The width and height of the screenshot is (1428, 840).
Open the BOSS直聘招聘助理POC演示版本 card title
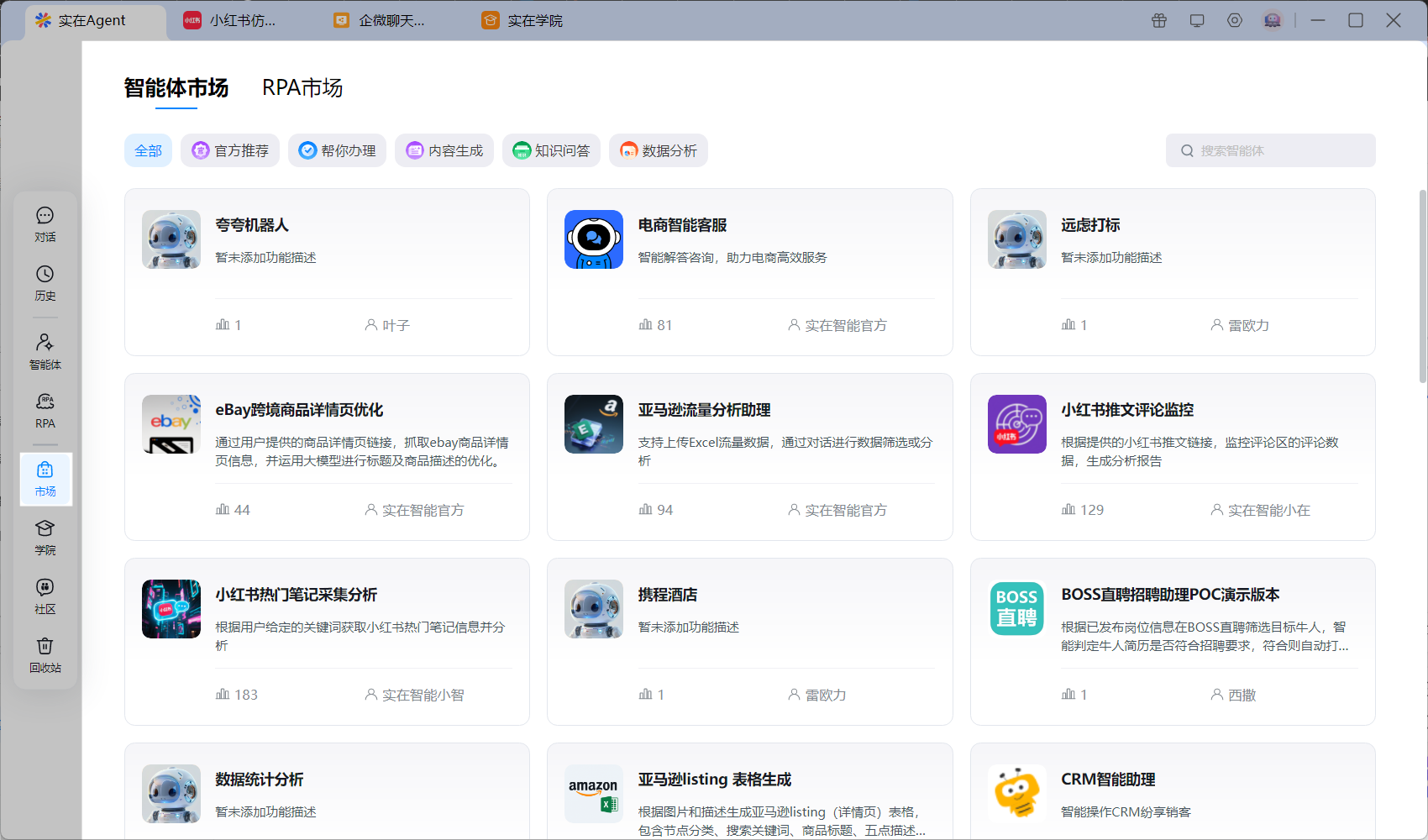pos(1170,595)
